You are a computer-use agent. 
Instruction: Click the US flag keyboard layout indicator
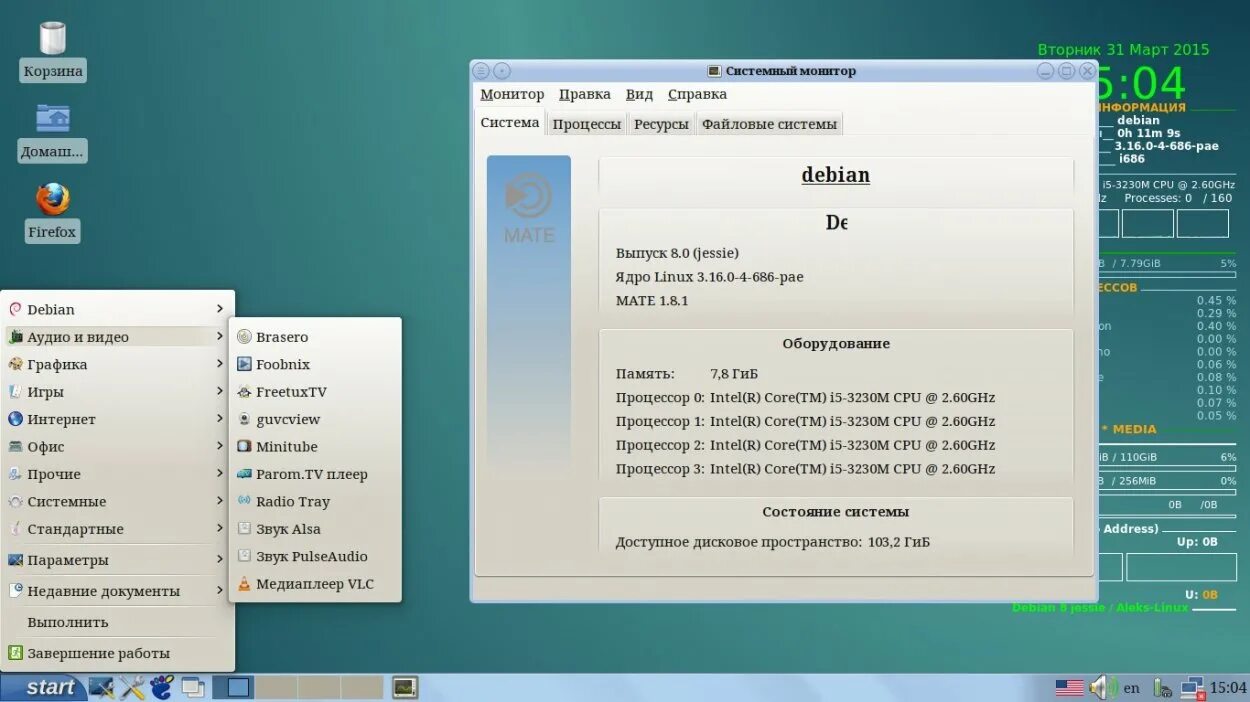point(1069,688)
